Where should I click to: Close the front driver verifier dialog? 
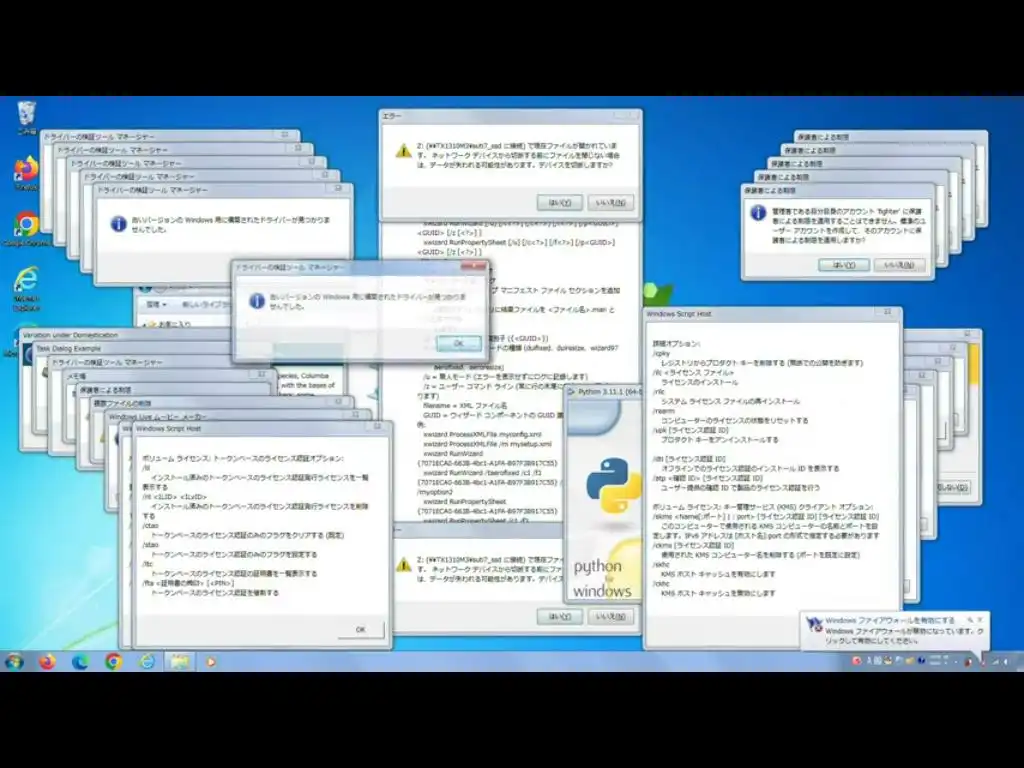coord(473,266)
